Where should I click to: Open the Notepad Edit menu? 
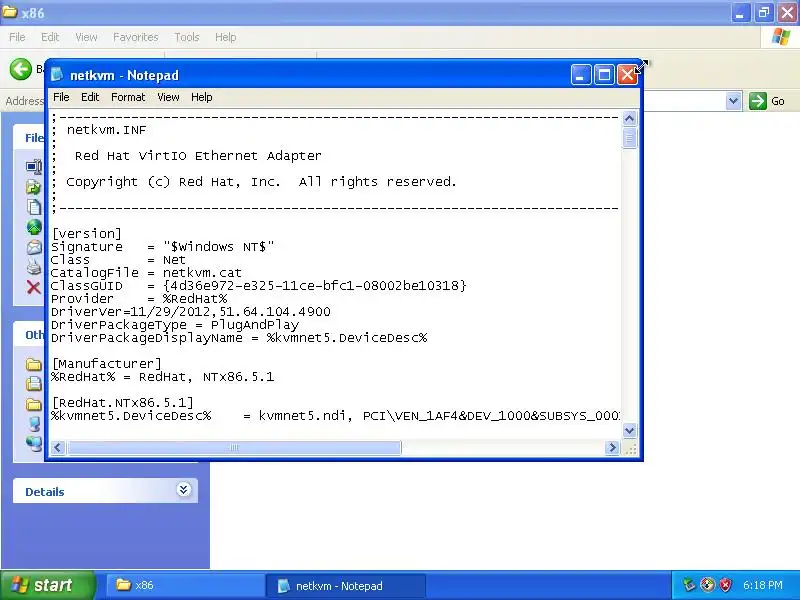[x=90, y=97]
